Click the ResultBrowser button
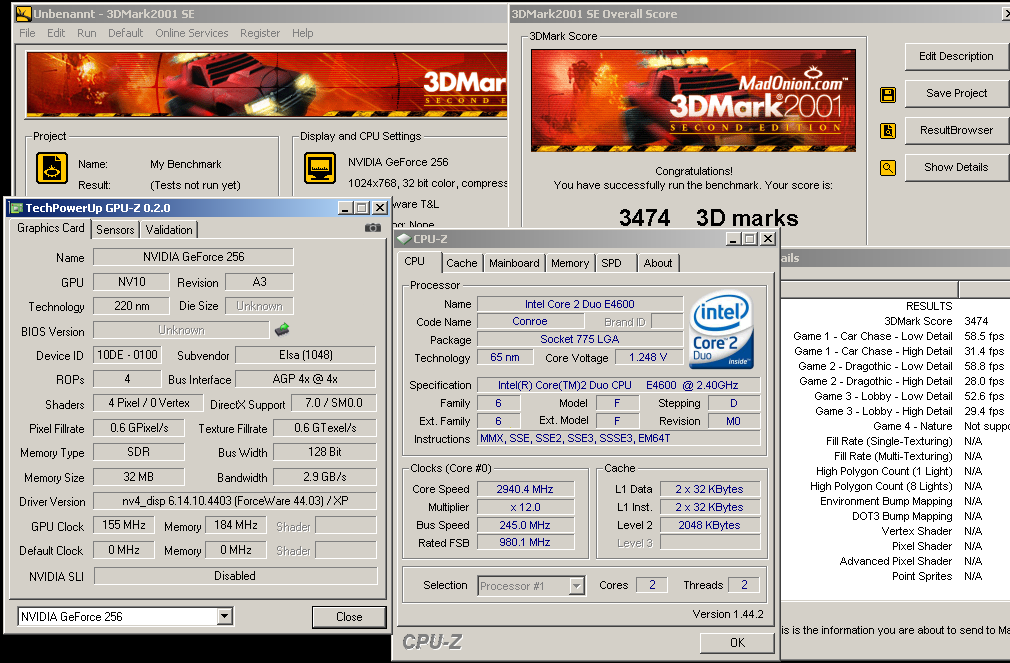The image size is (1010, 663). (956, 130)
